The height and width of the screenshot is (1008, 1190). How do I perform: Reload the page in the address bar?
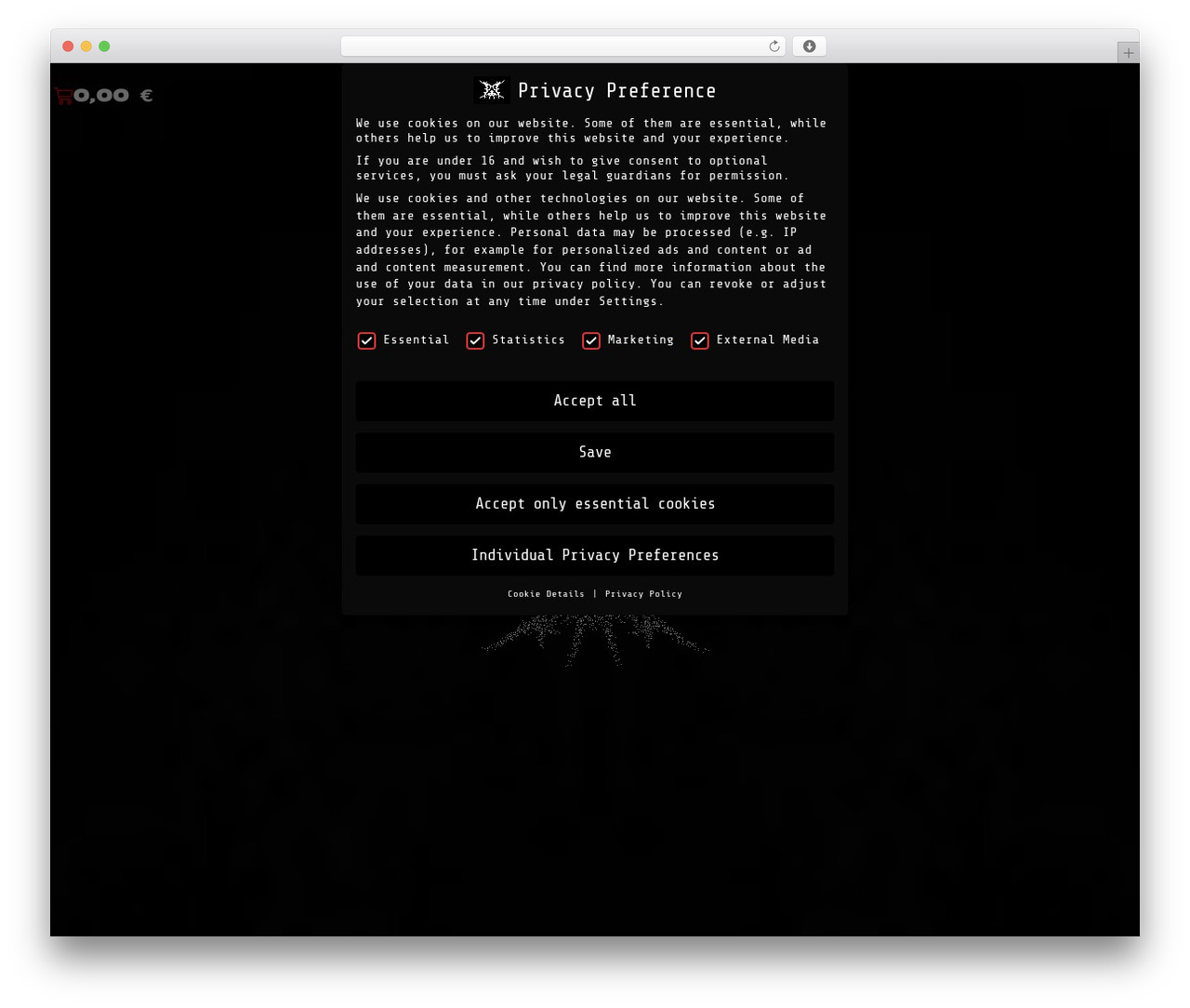point(774,46)
